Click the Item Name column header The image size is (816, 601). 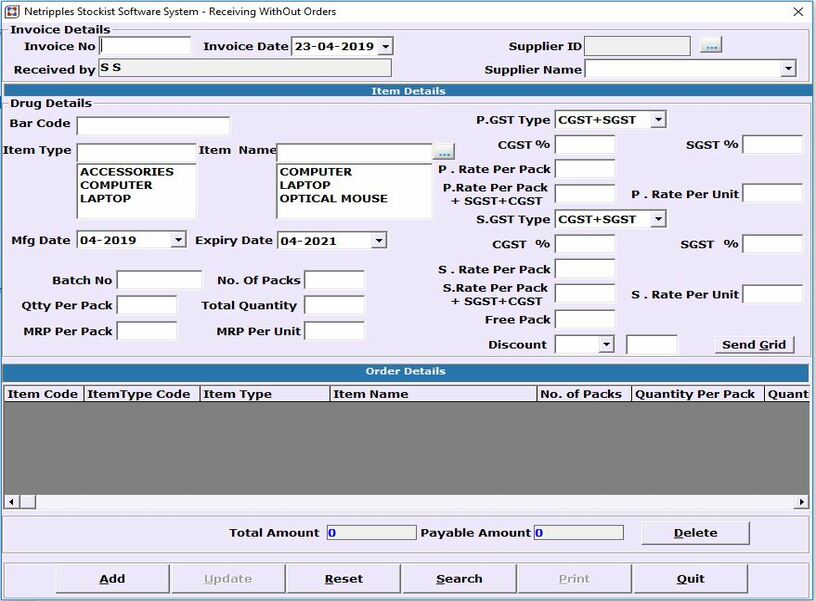(x=433, y=394)
